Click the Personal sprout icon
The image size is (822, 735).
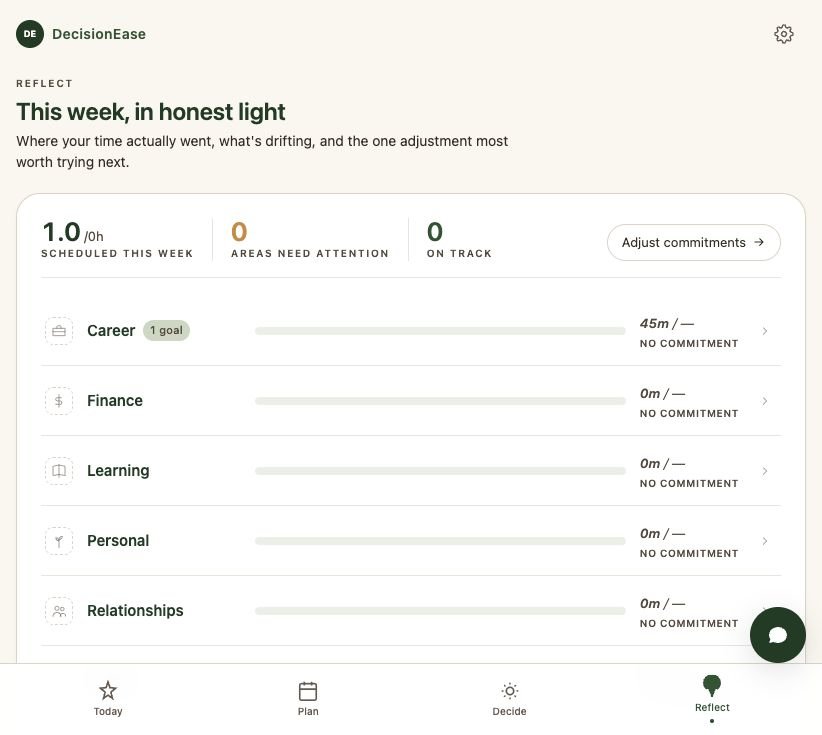(59, 541)
